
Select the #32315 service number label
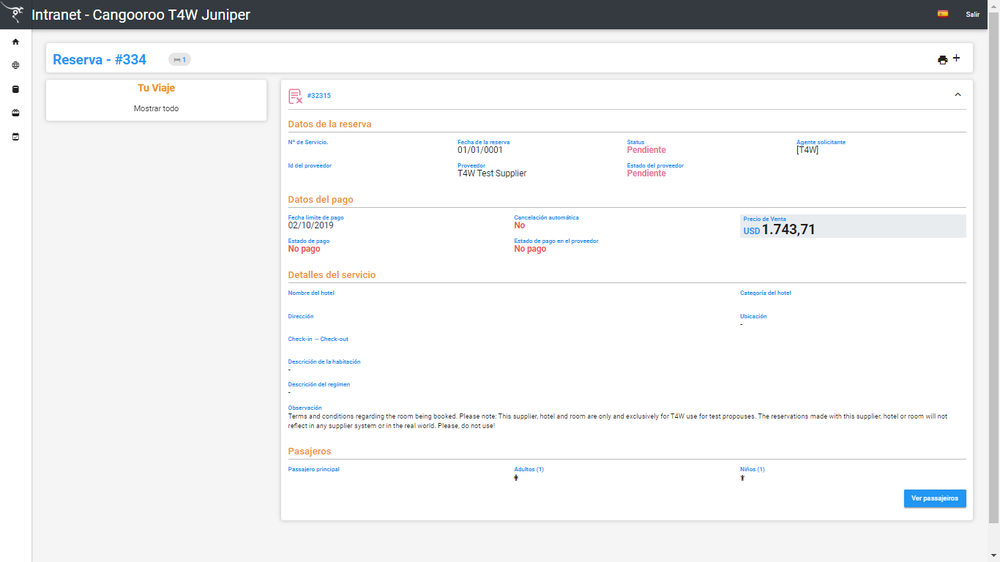coord(319,96)
